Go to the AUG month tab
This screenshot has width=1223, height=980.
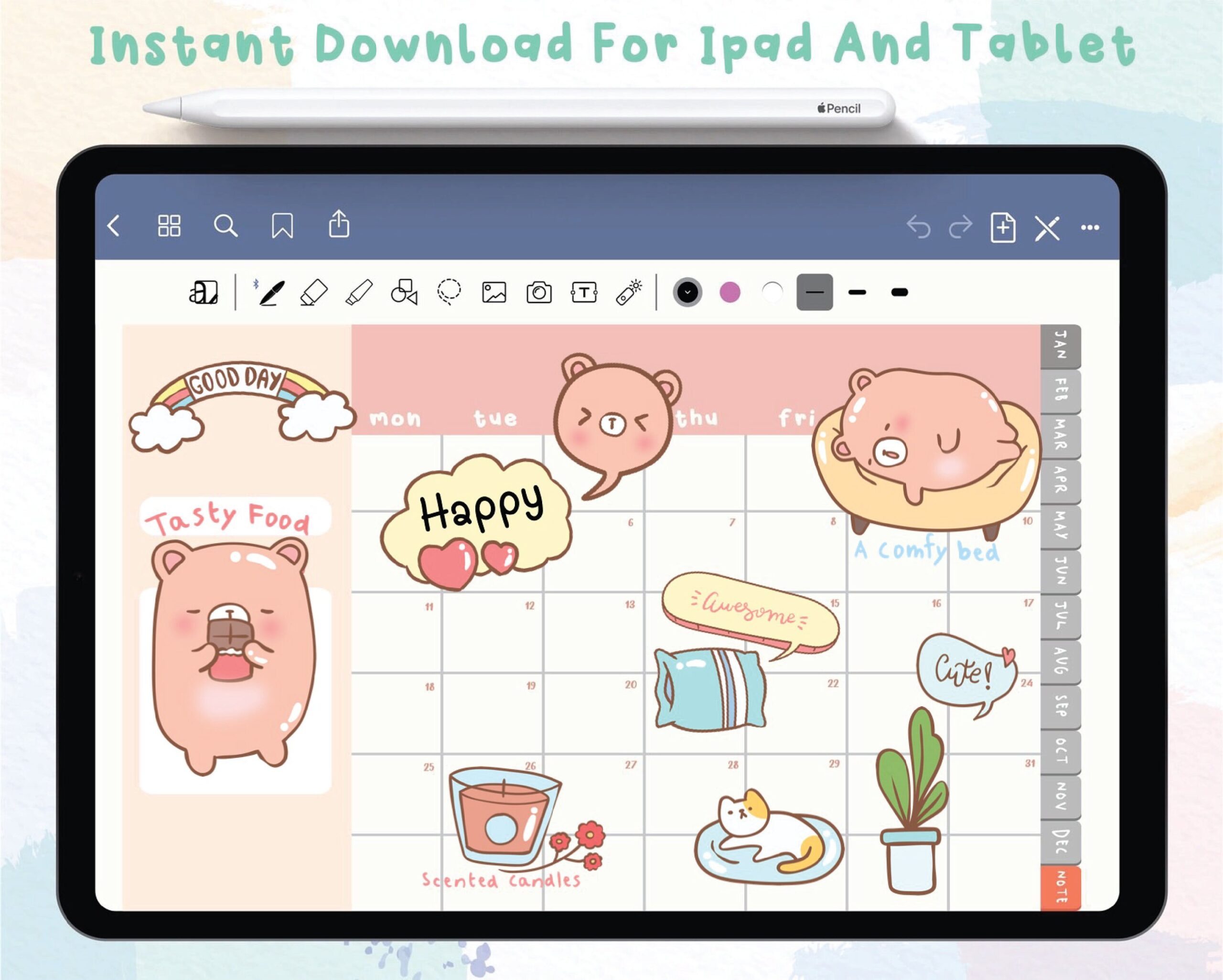click(1060, 662)
